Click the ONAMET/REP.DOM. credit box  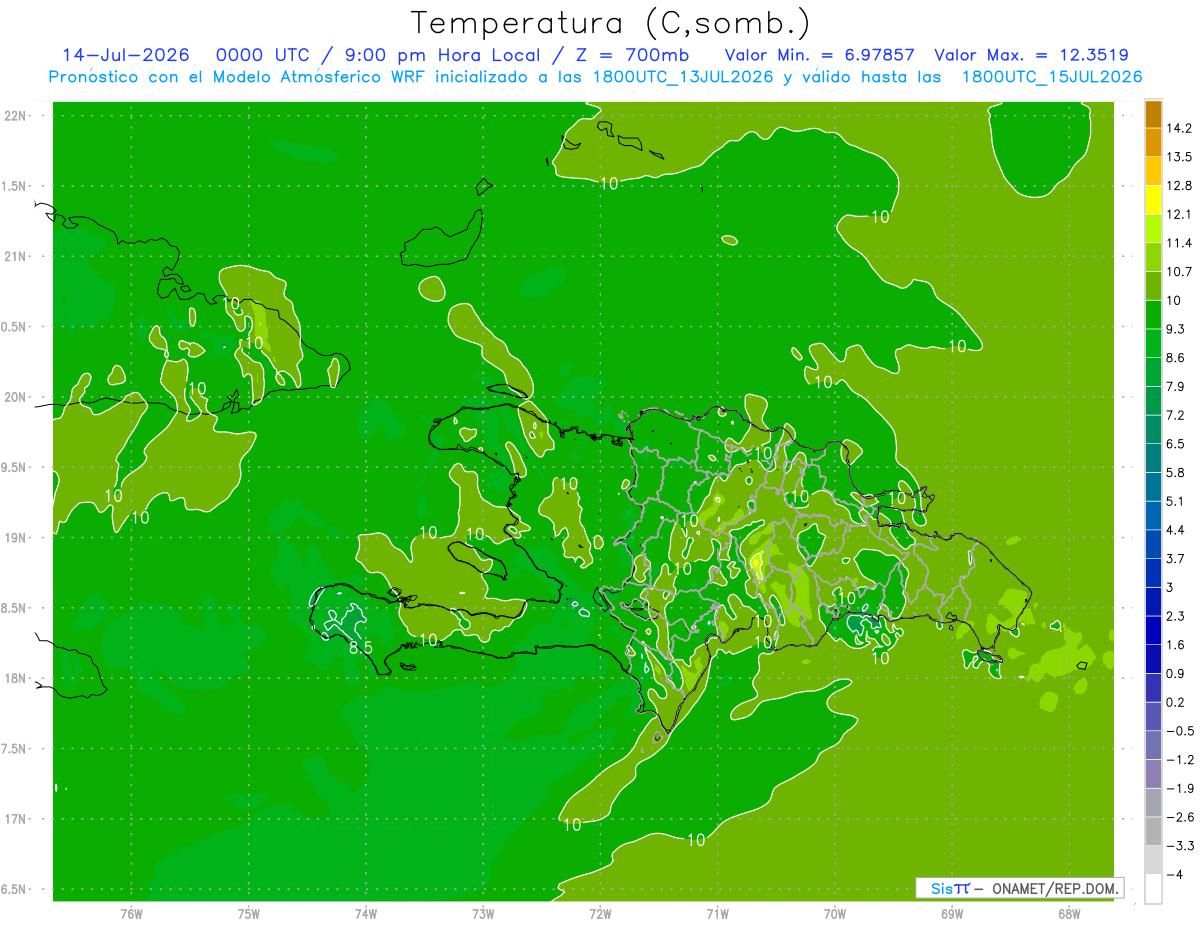[1019, 888]
